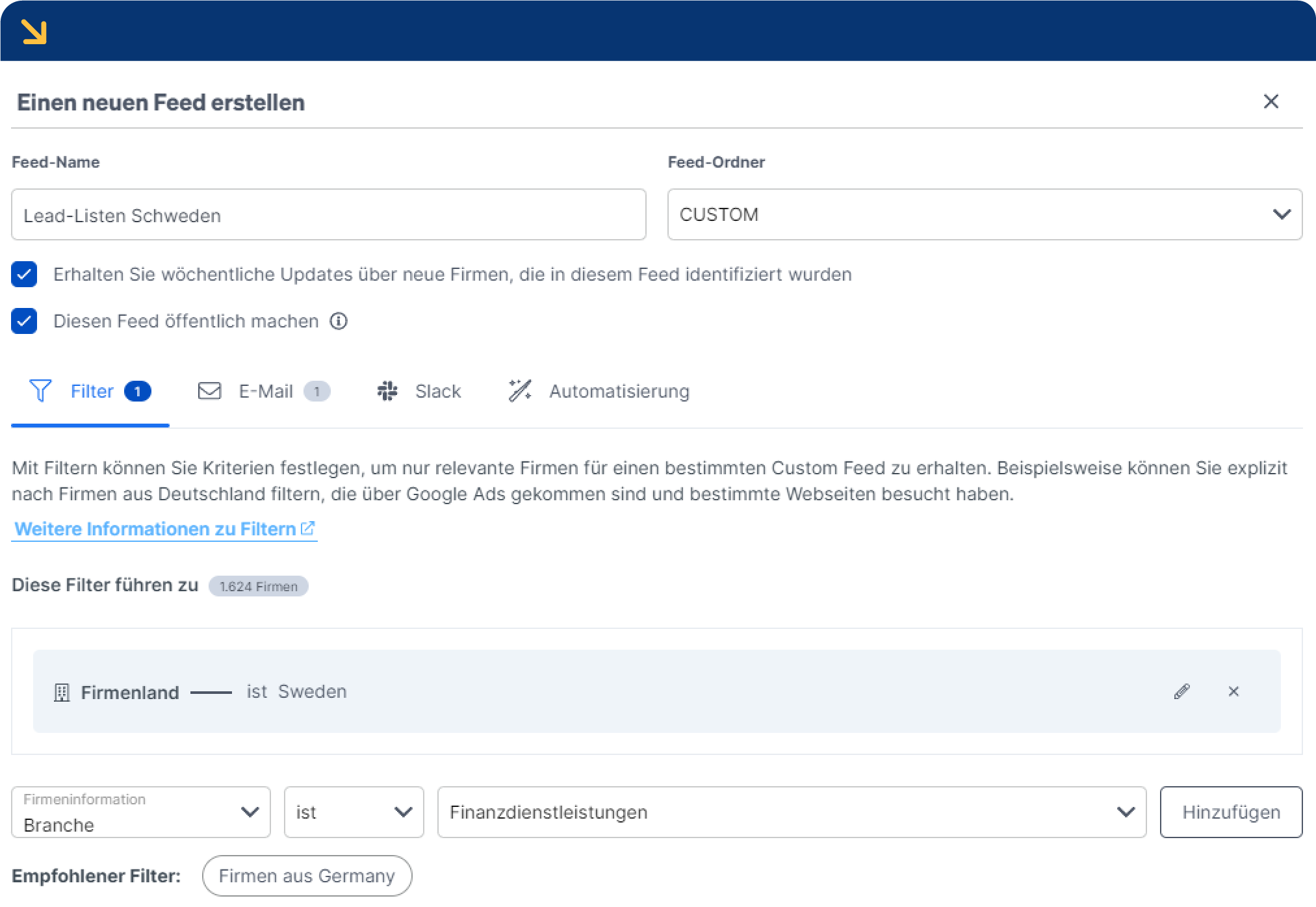This screenshot has width=1316, height=907.
Task: Click the yellow arrow logo icon
Action: (34, 31)
